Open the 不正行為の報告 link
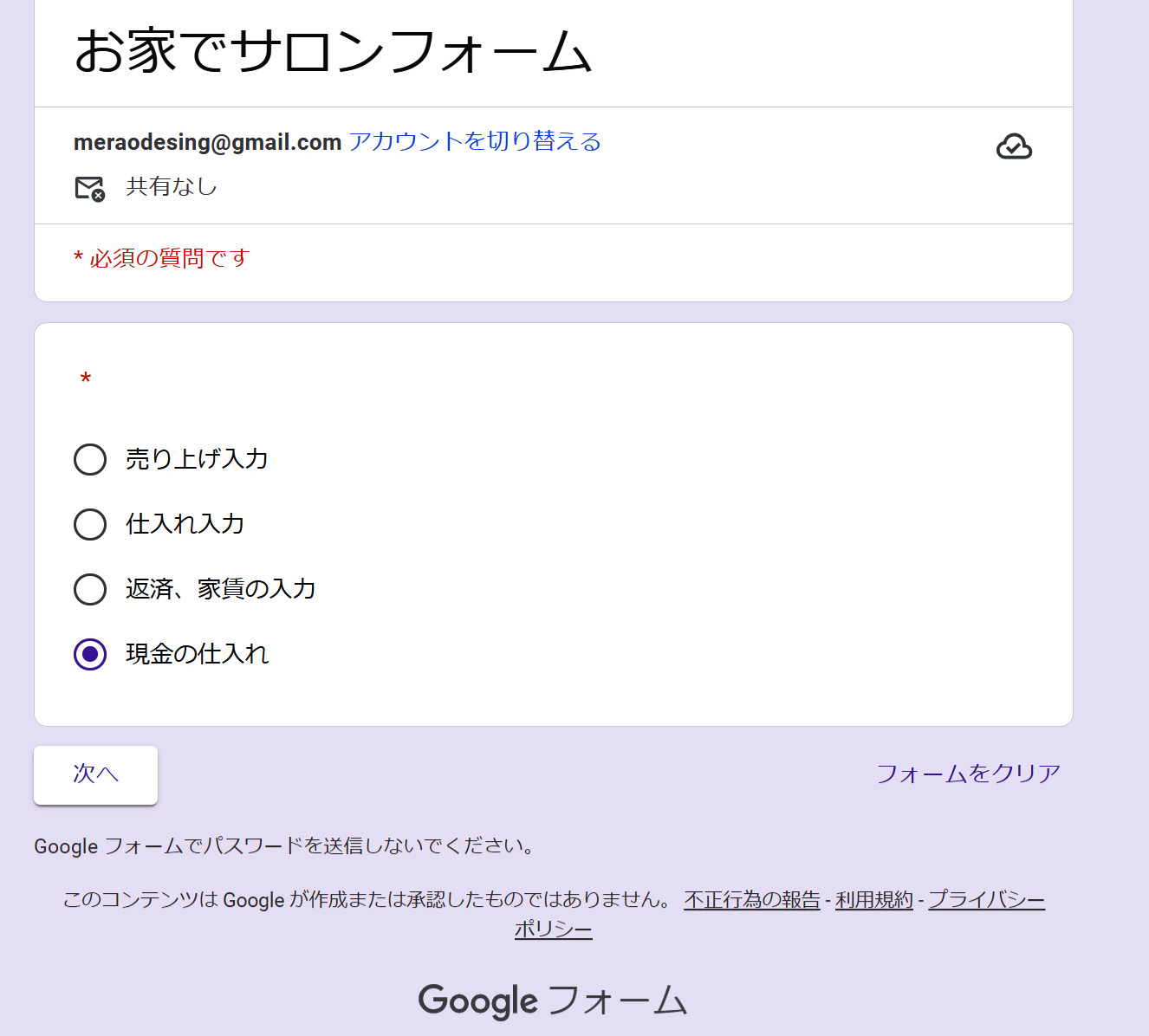Viewport: 1149px width, 1036px height. click(x=751, y=900)
